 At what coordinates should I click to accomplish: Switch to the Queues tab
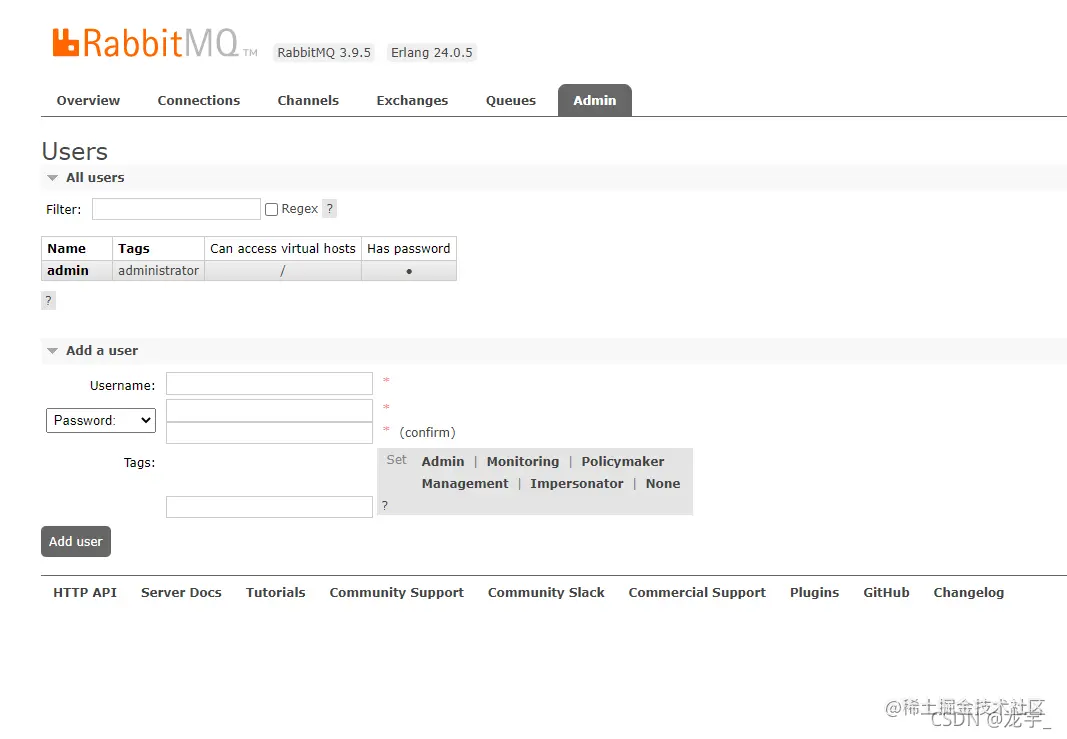click(511, 101)
